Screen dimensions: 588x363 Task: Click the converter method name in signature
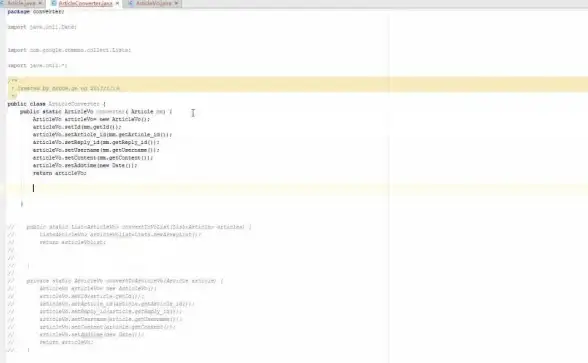pyautogui.click(x=110, y=112)
